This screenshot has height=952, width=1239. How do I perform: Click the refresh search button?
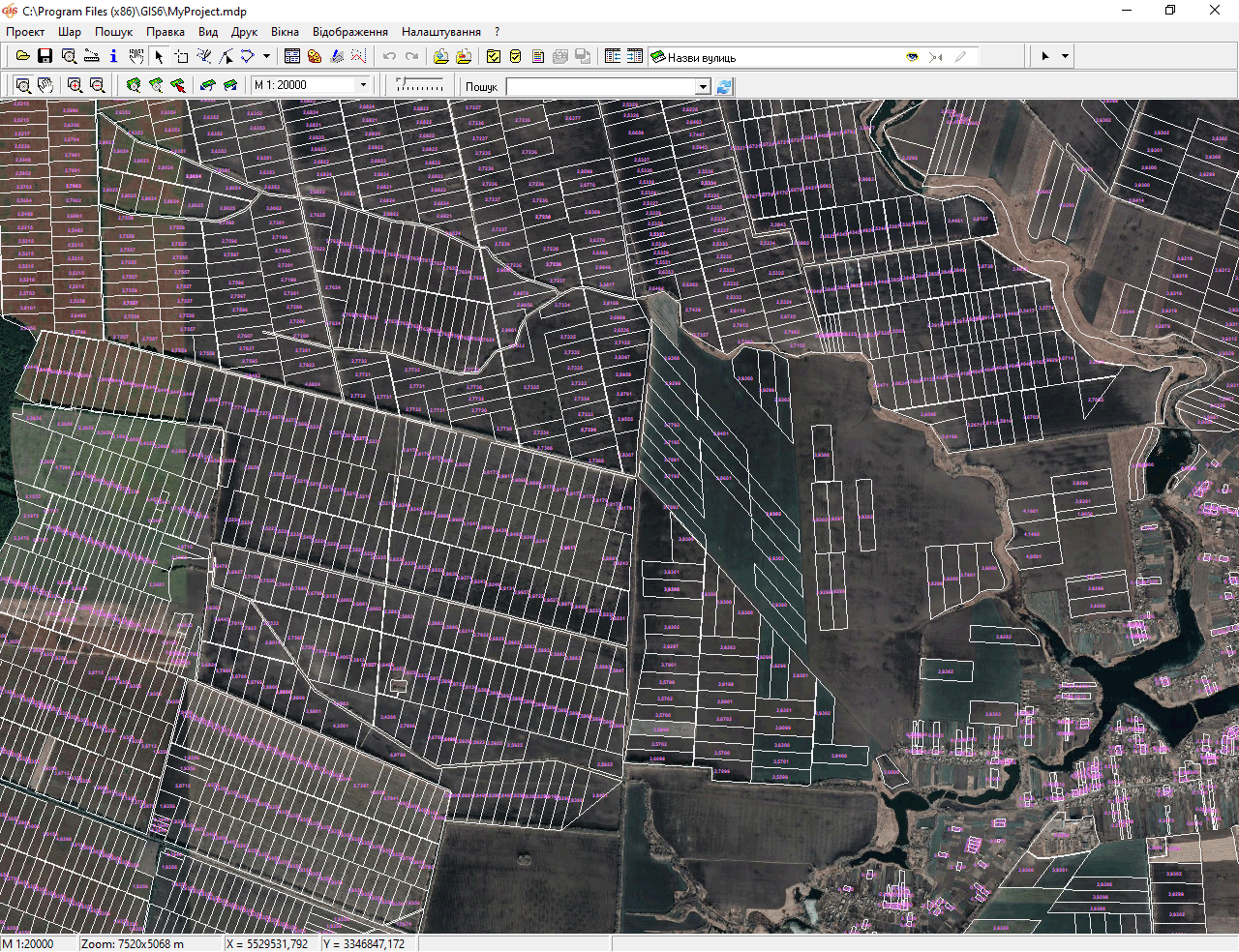coord(724,86)
